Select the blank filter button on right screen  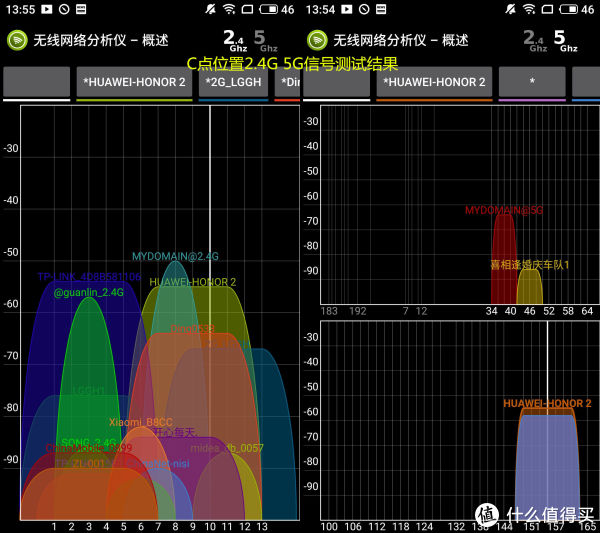click(x=337, y=82)
